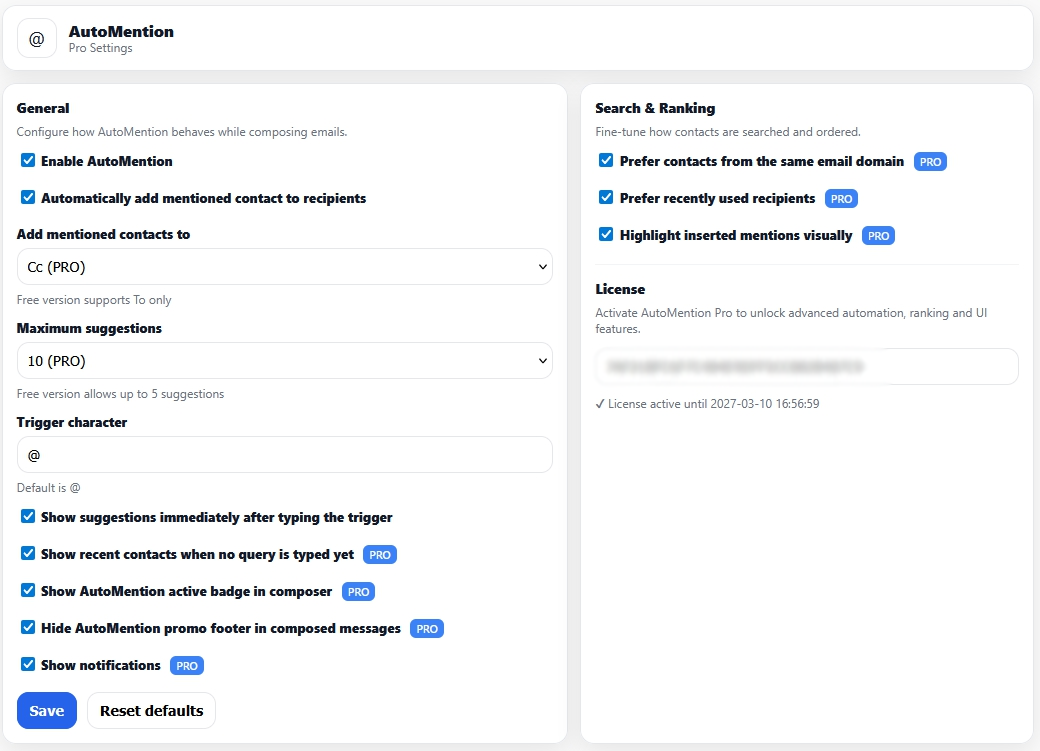The height and width of the screenshot is (751, 1040).
Task: Click the PRO badge beside "Show AutoMention active badge in composer"
Action: tap(358, 591)
